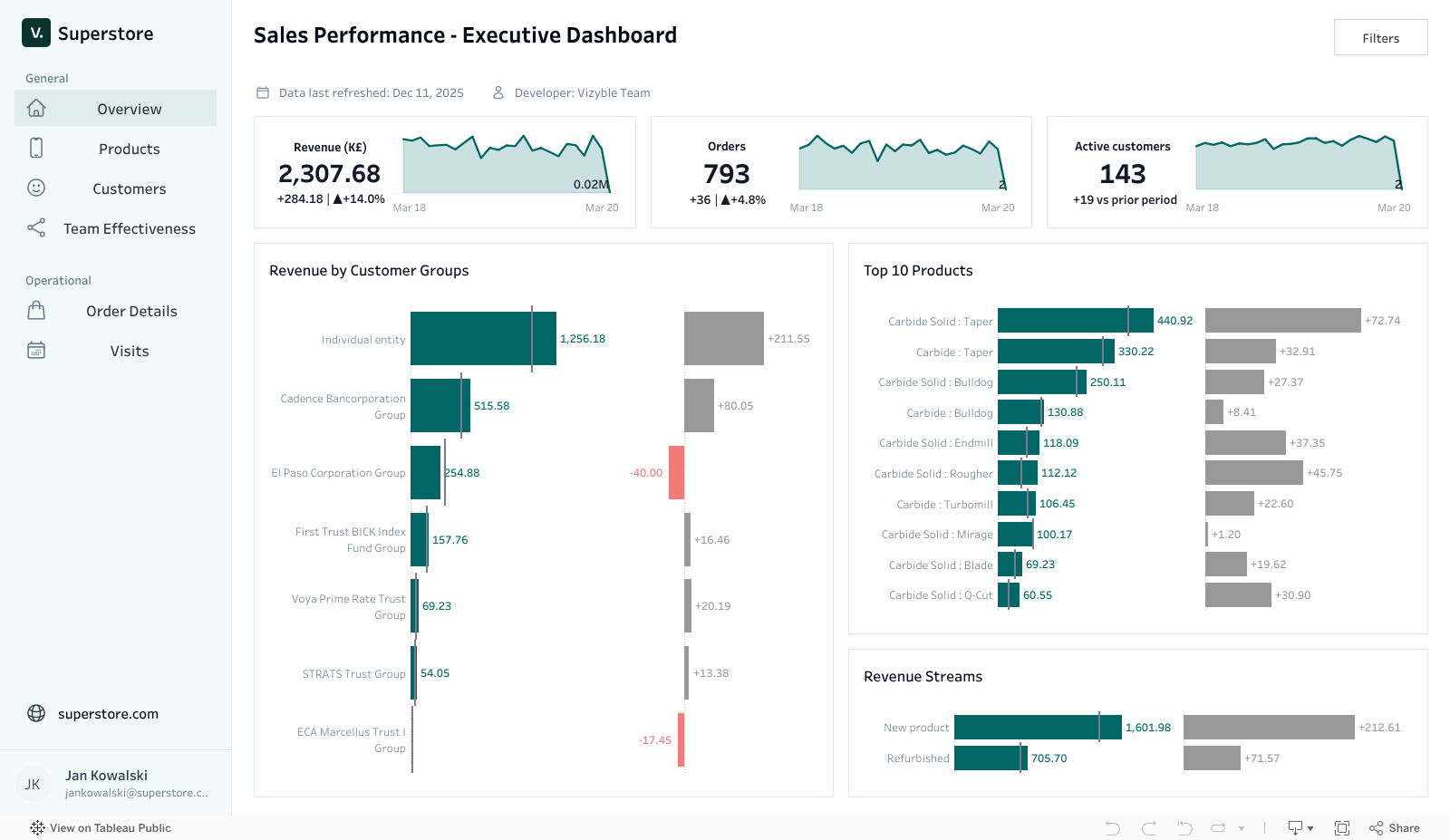Click the Visits calendar icon

pos(36,351)
